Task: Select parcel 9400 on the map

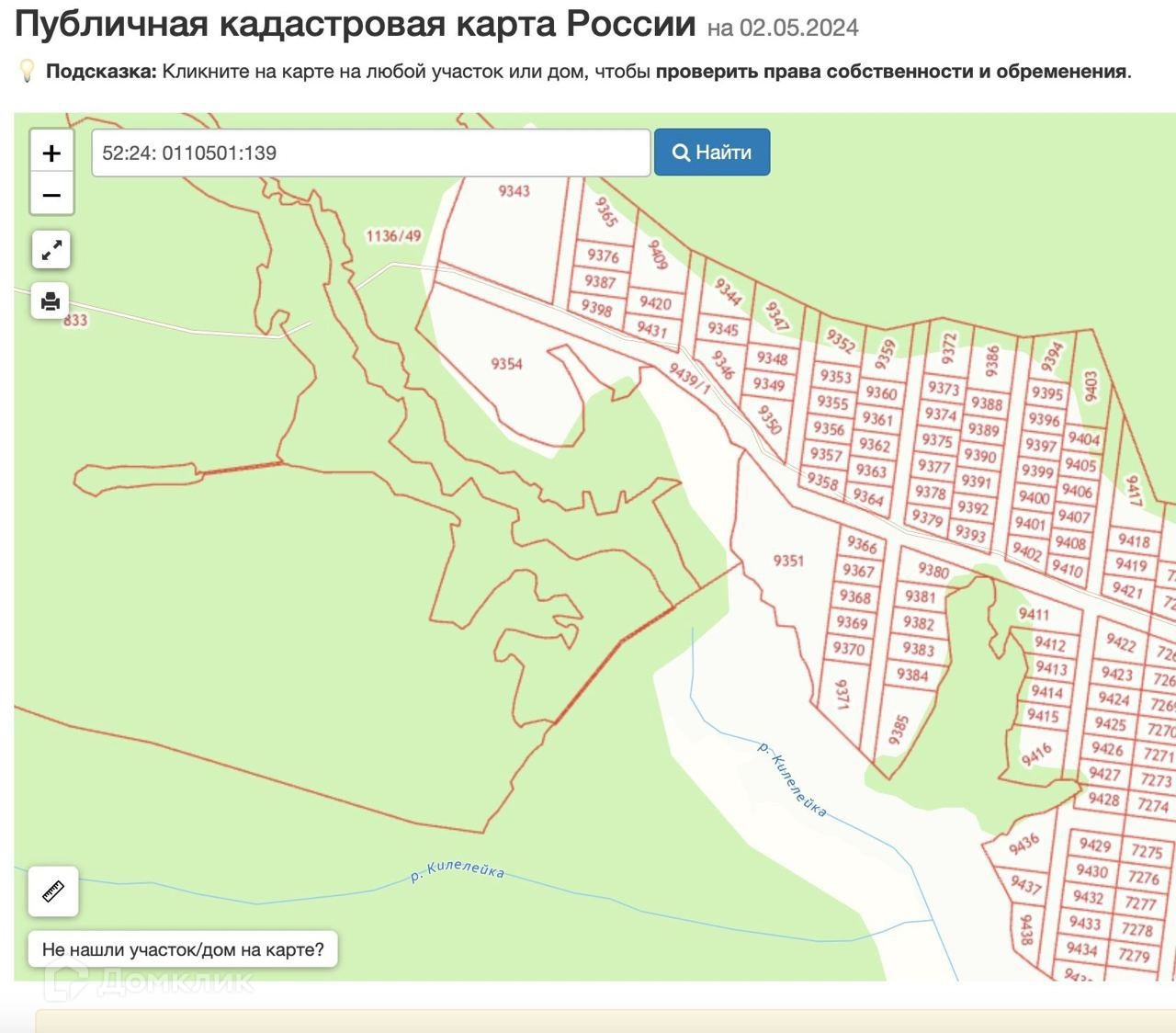Action: click(x=1034, y=497)
